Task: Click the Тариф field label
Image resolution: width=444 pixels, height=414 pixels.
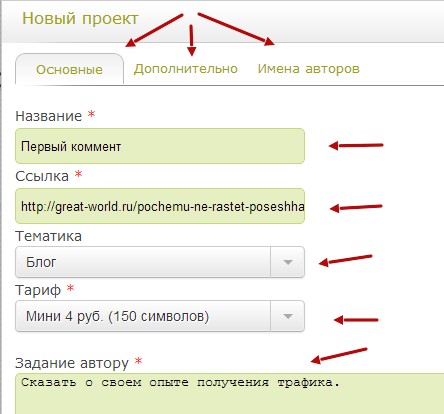Action: [x=38, y=290]
